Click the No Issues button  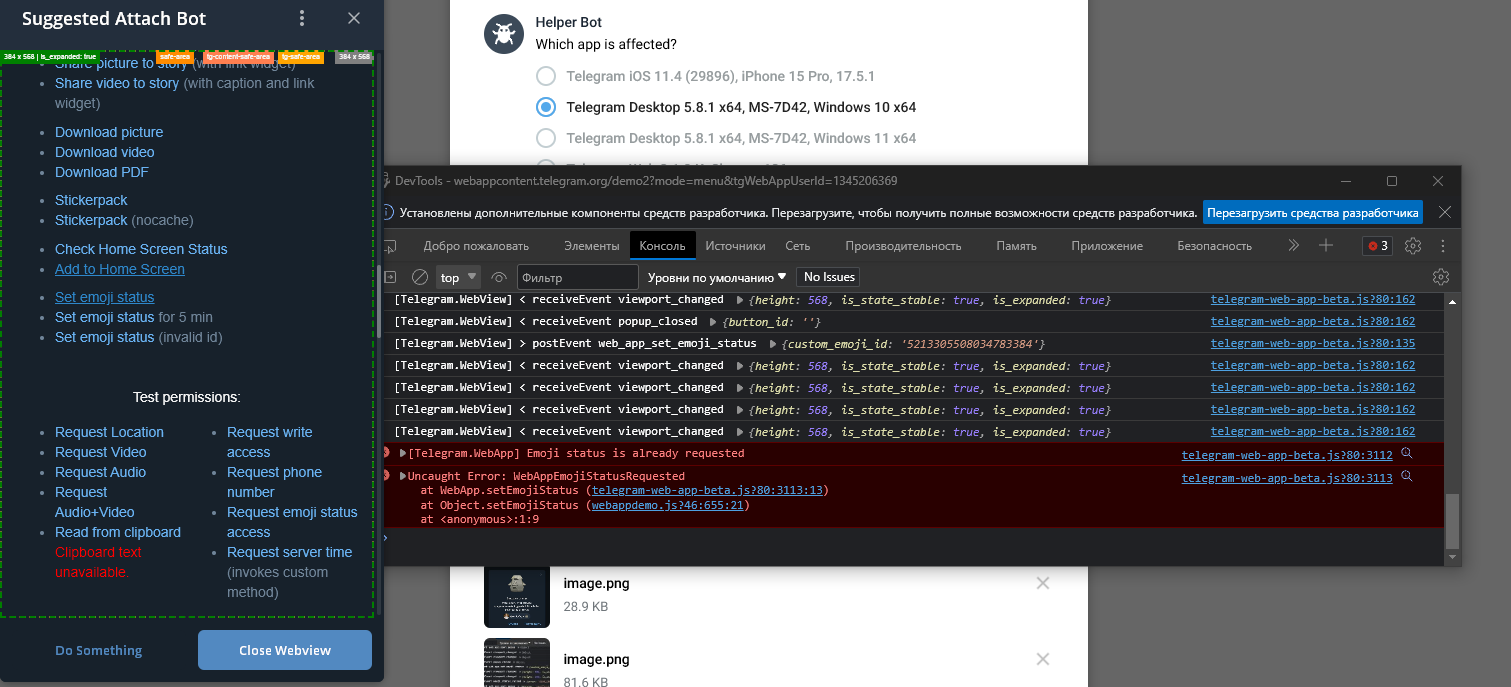click(x=829, y=277)
